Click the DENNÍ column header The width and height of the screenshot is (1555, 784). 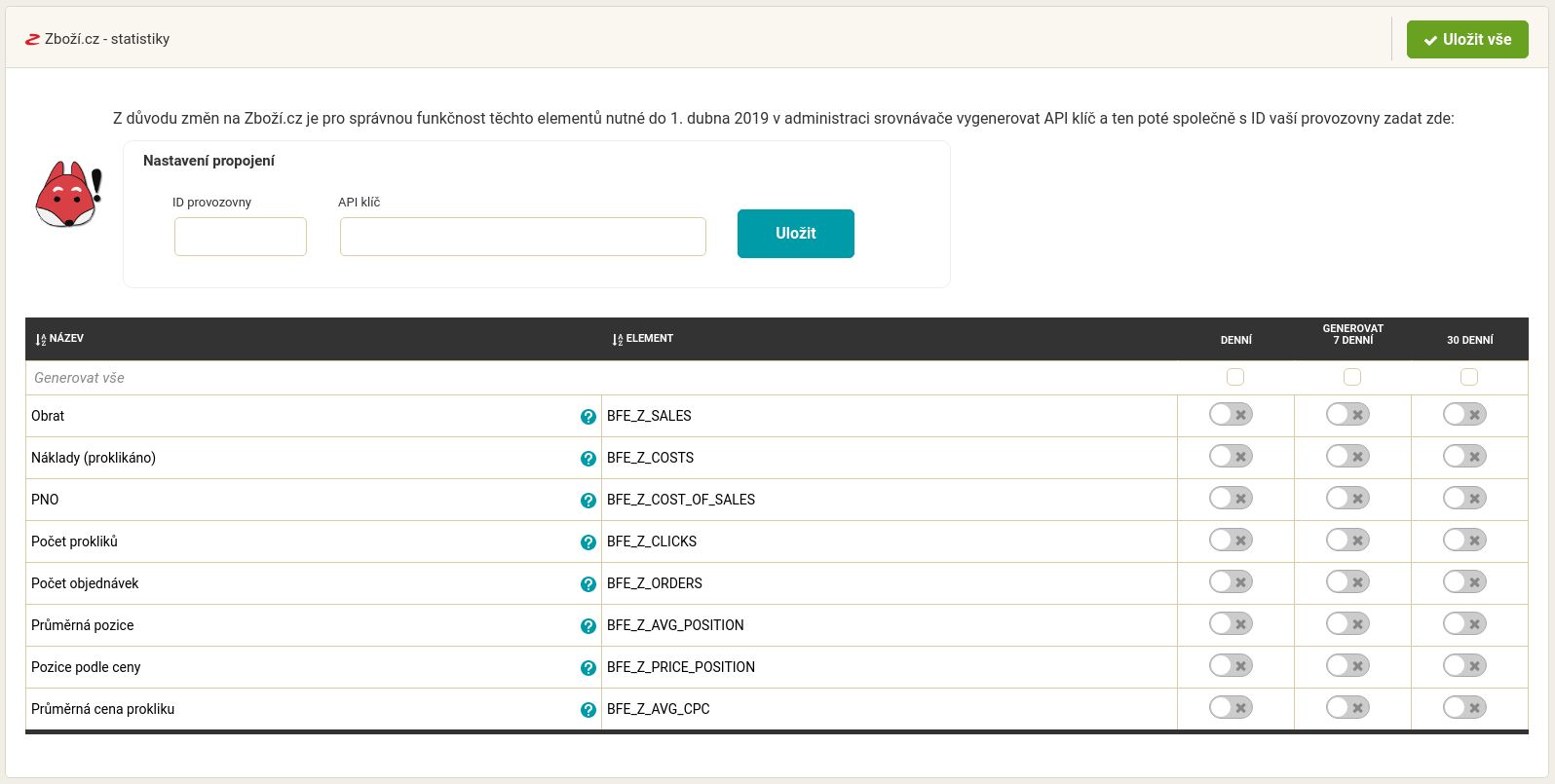pyautogui.click(x=1236, y=340)
